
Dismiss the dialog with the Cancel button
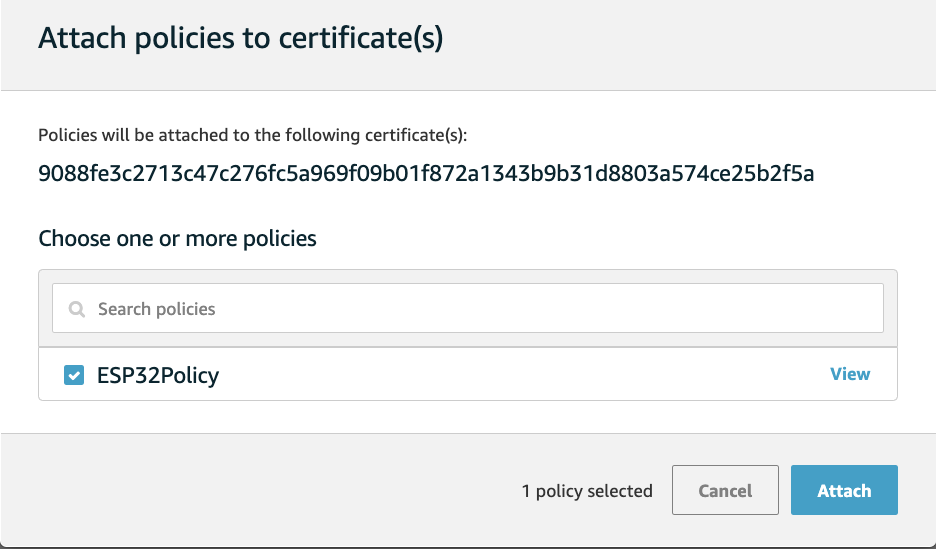click(x=725, y=490)
